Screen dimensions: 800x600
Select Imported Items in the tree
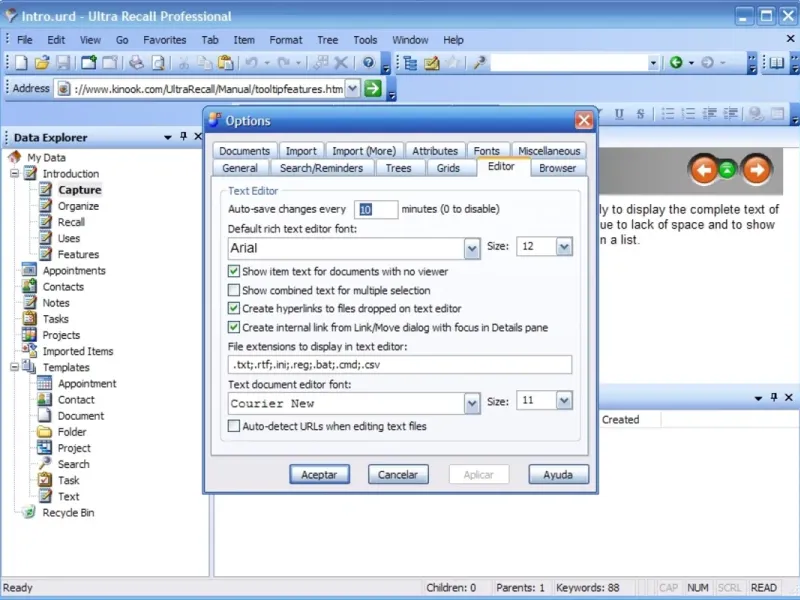click(x=78, y=351)
